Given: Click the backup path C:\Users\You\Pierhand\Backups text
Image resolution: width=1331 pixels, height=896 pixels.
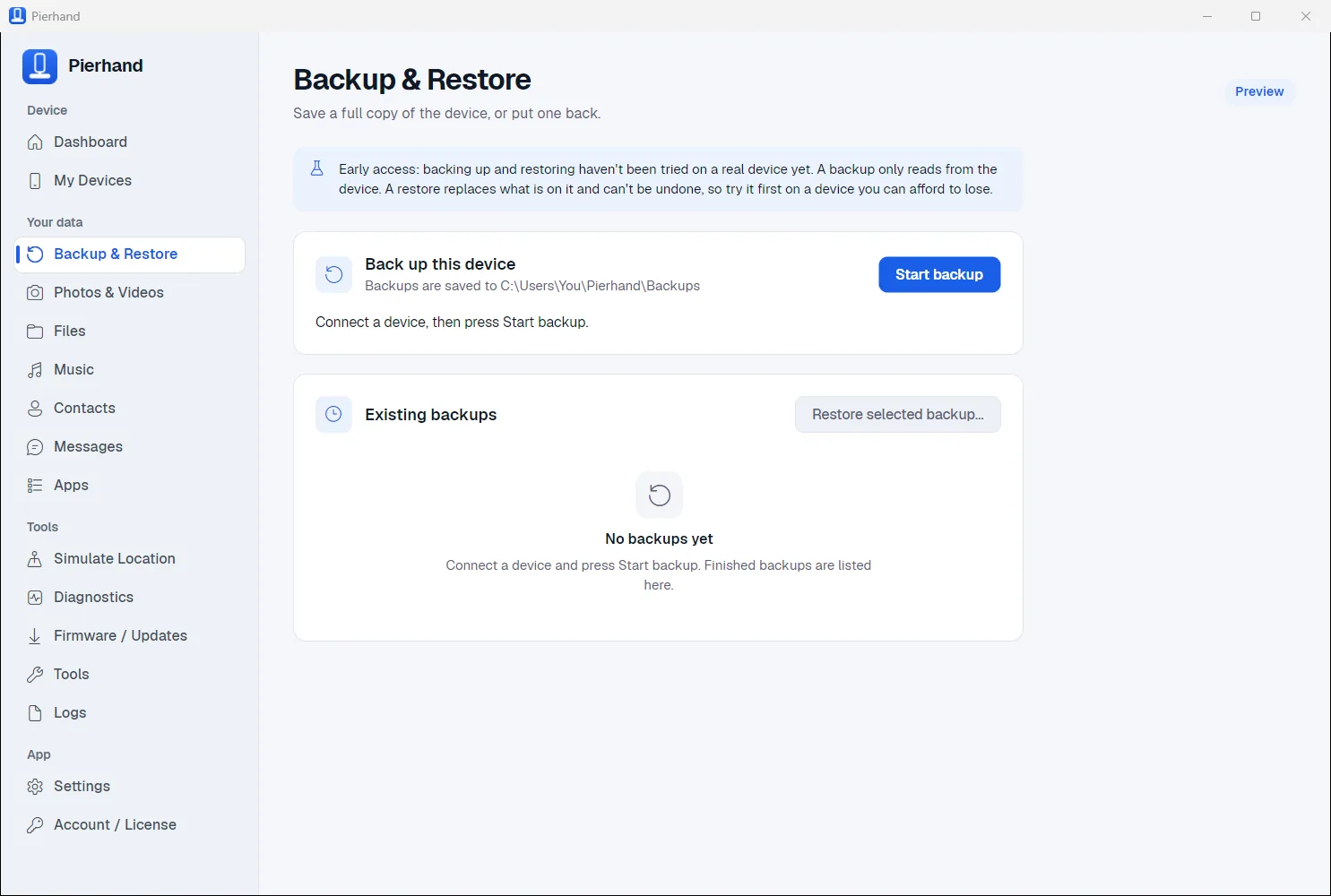Looking at the screenshot, I should tap(600, 286).
